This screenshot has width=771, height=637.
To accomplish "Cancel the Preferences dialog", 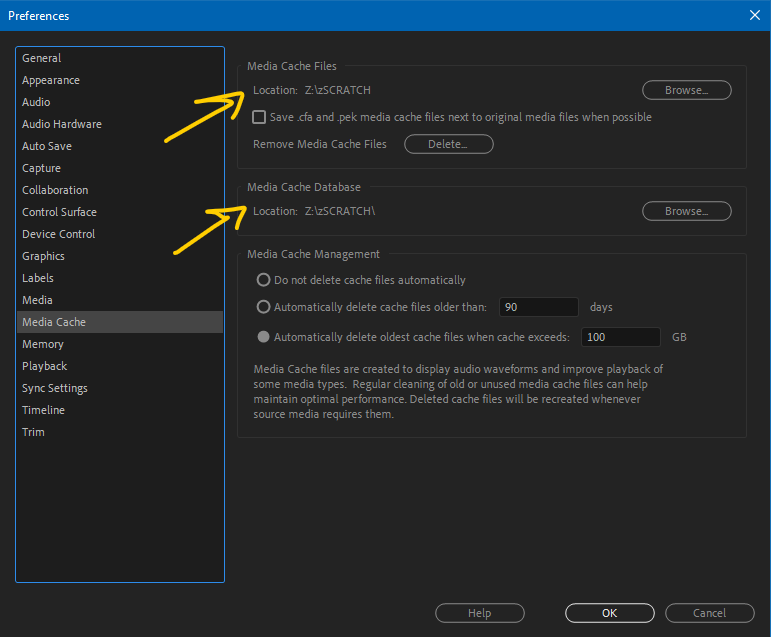I will pyautogui.click(x=709, y=613).
